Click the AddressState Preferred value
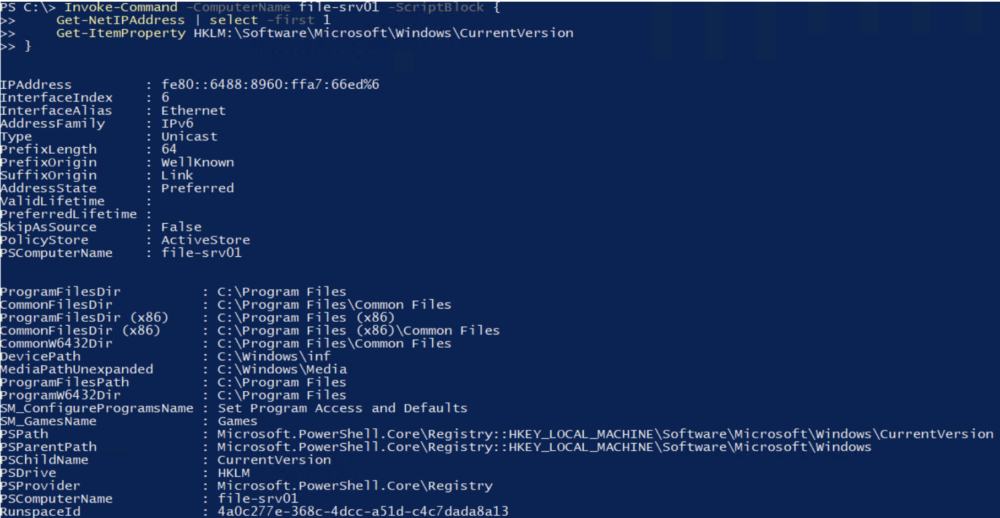 (x=197, y=188)
